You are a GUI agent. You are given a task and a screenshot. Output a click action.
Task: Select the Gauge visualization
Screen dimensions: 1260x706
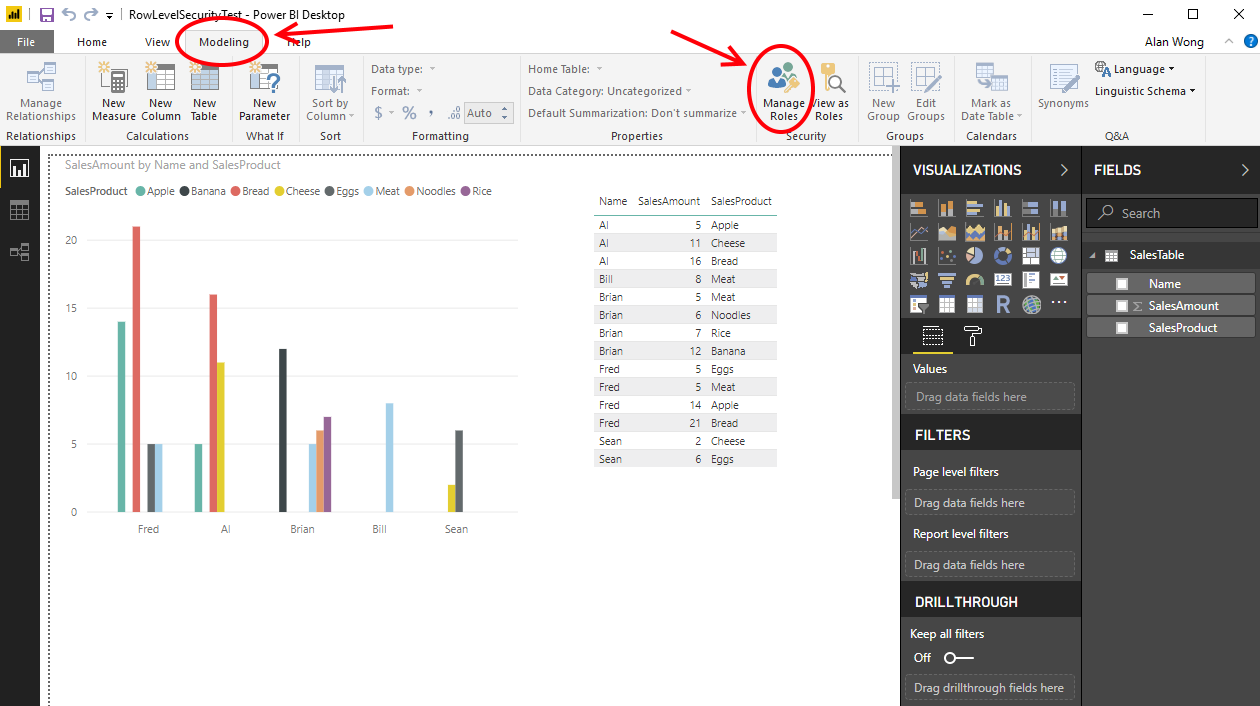975,280
